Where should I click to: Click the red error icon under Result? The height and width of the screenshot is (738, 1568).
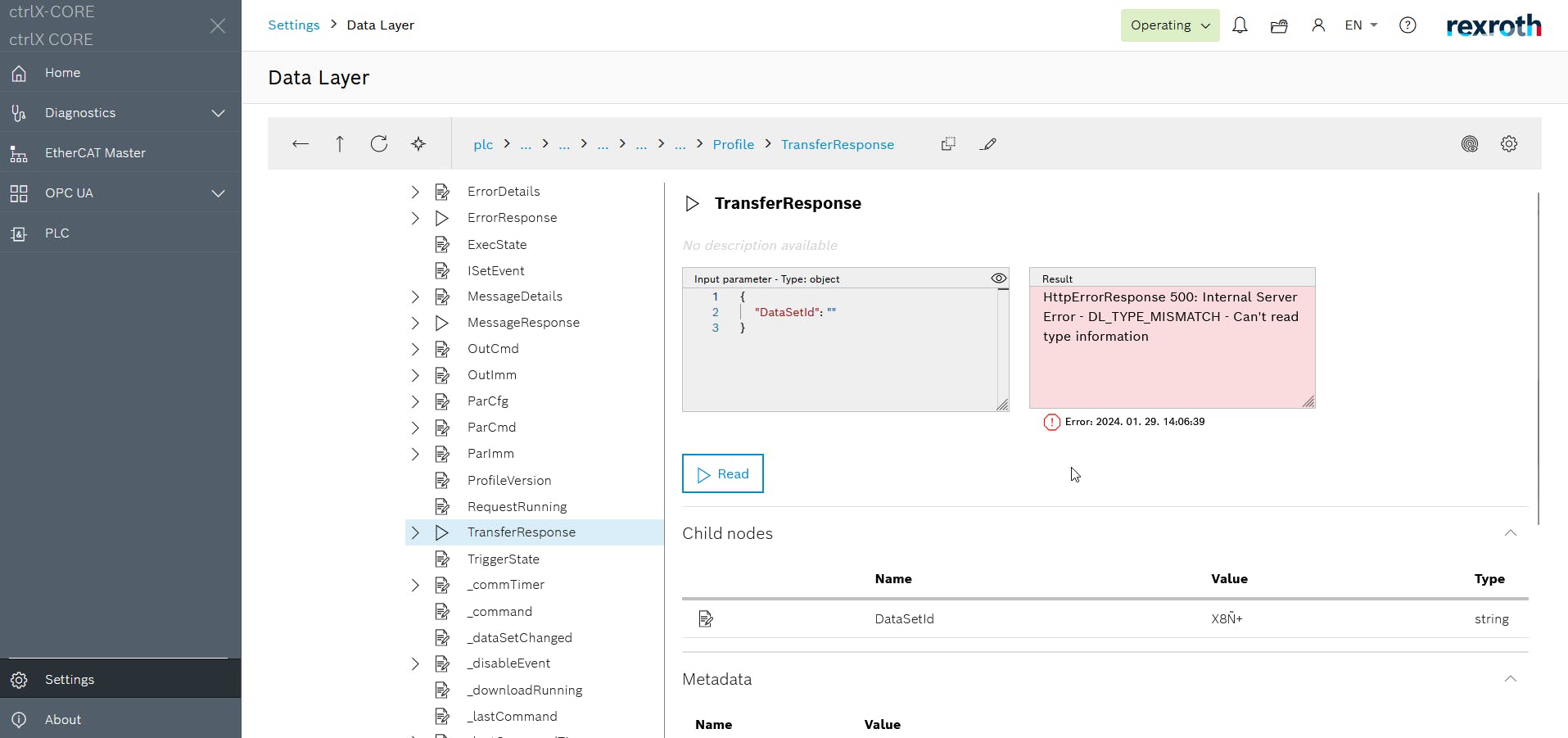(x=1052, y=422)
